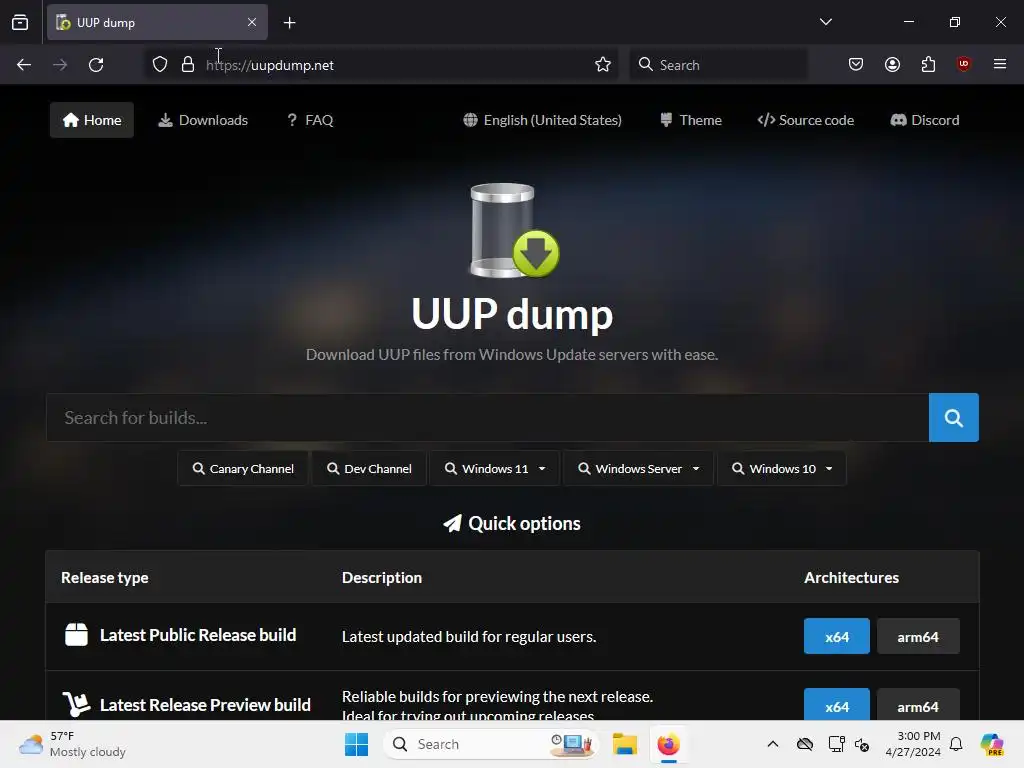The image size is (1024, 768).
Task: Launch Copilot preview from taskbar
Action: (992, 744)
